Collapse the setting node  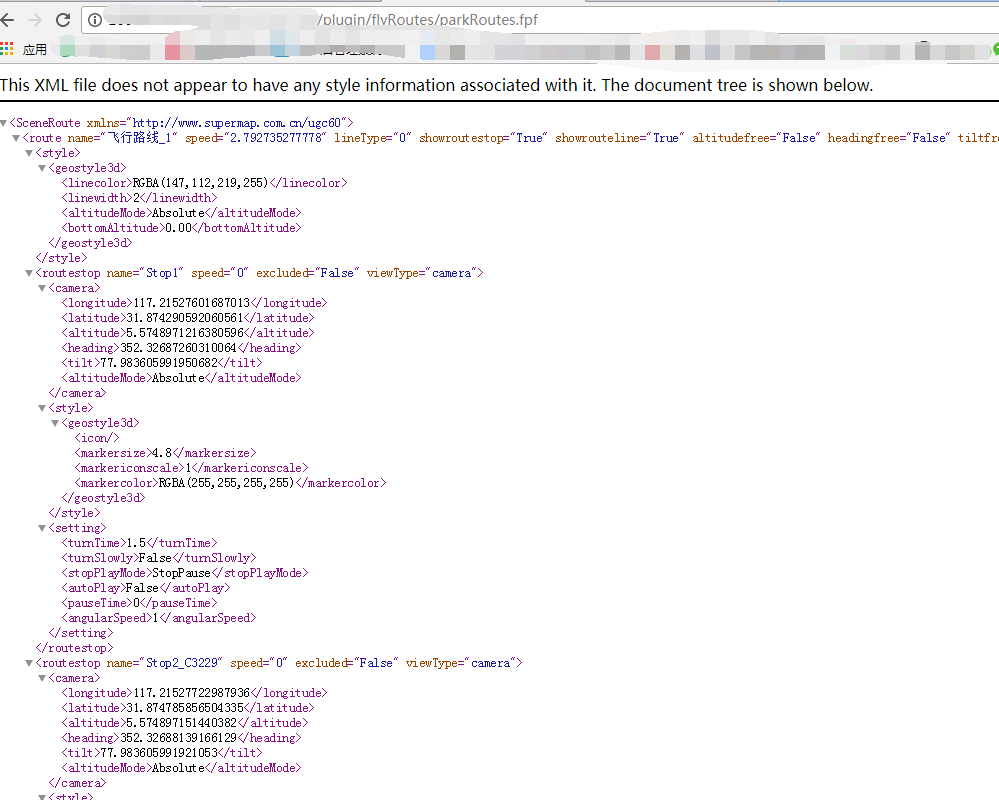[x=42, y=528]
